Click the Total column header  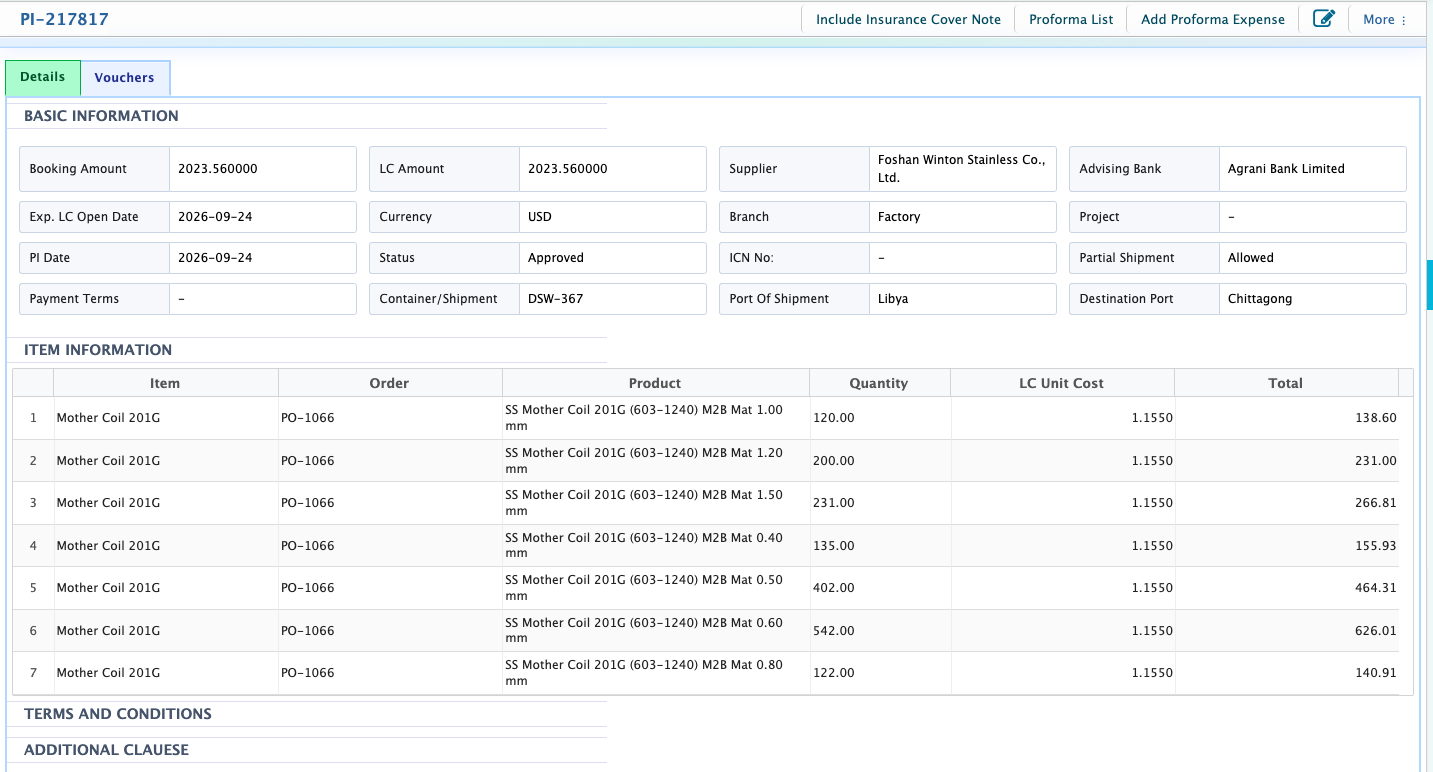pos(1286,383)
